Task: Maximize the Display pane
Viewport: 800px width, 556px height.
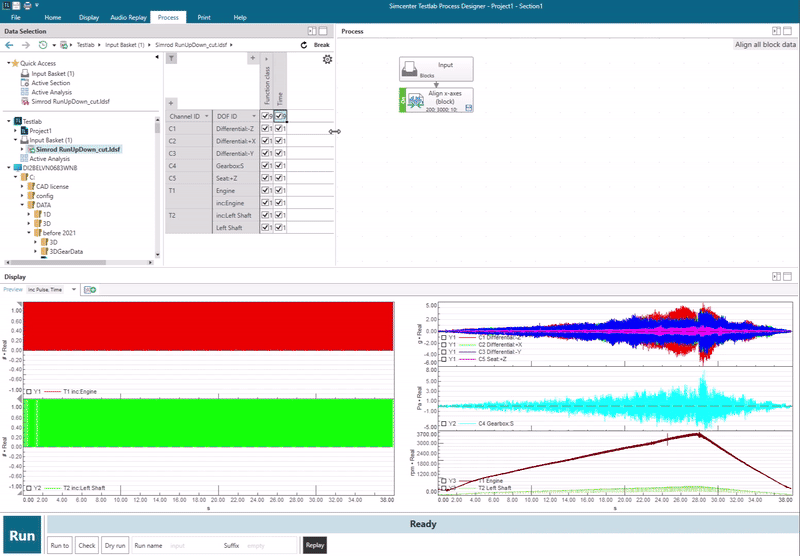Action: pyautogui.click(x=787, y=276)
